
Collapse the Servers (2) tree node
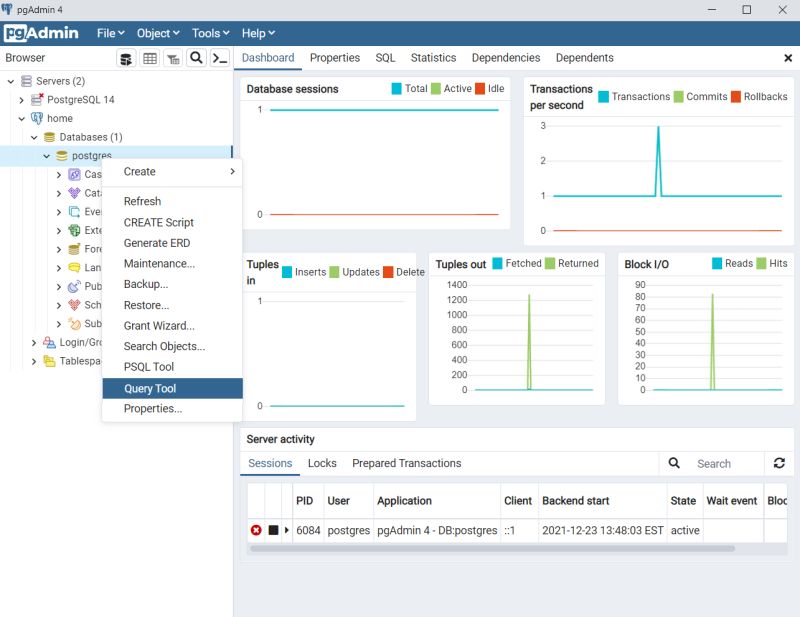tap(10, 81)
